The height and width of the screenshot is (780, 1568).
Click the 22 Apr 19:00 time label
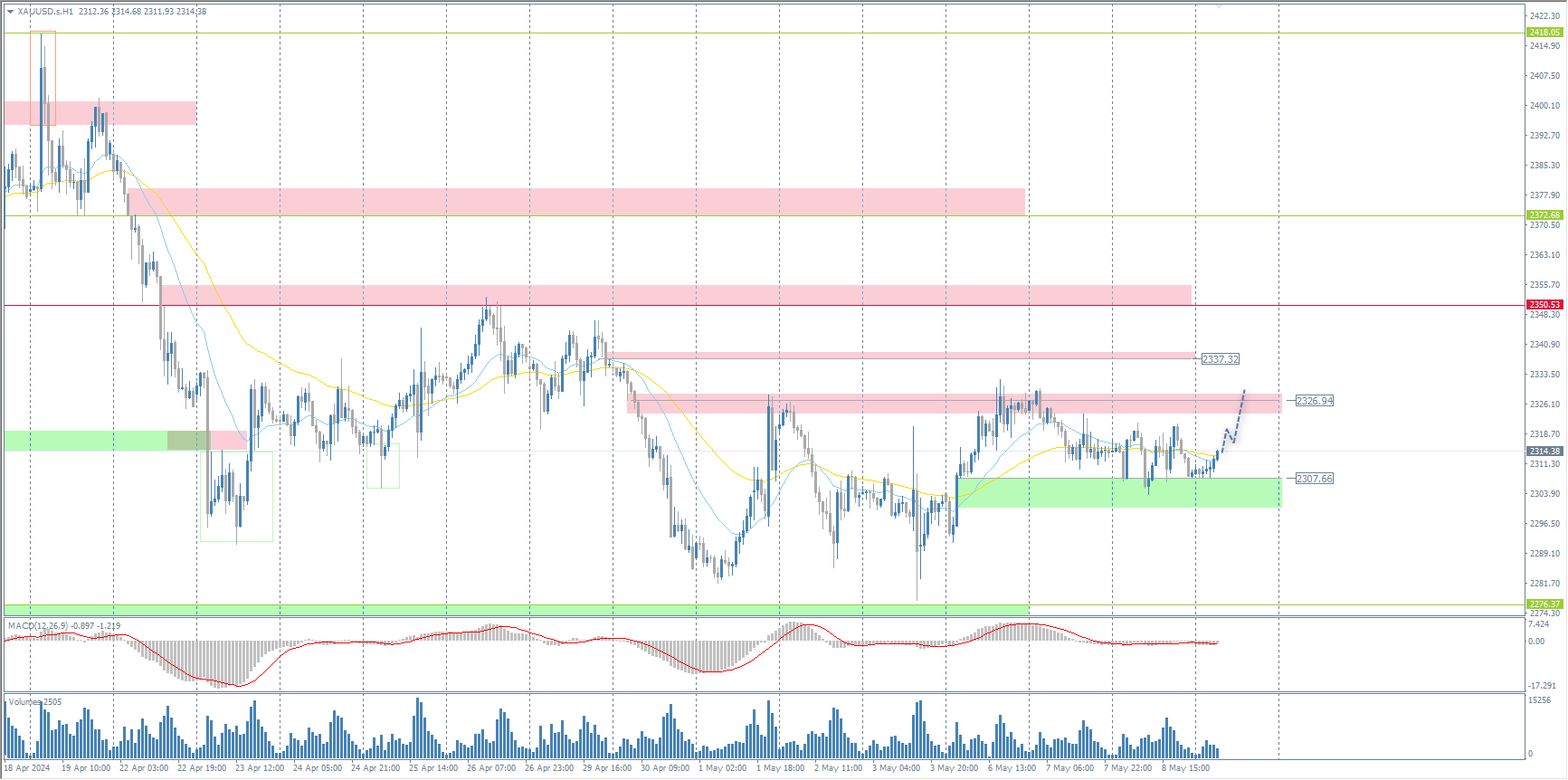coord(202,768)
